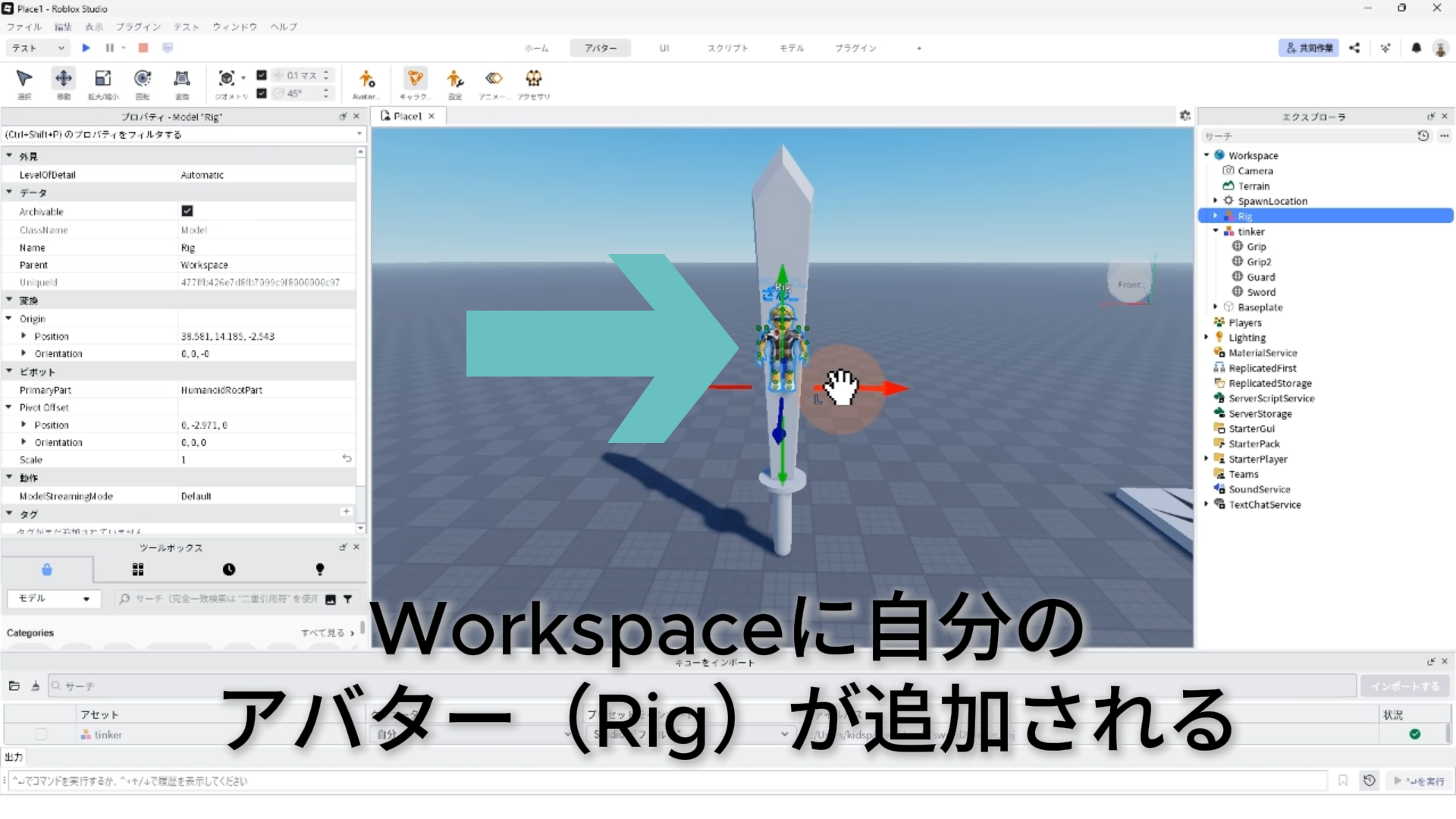Toggle the 0.1 マス move snapping checkbox
Screen dimensions: 1456x819
pyautogui.click(x=262, y=75)
